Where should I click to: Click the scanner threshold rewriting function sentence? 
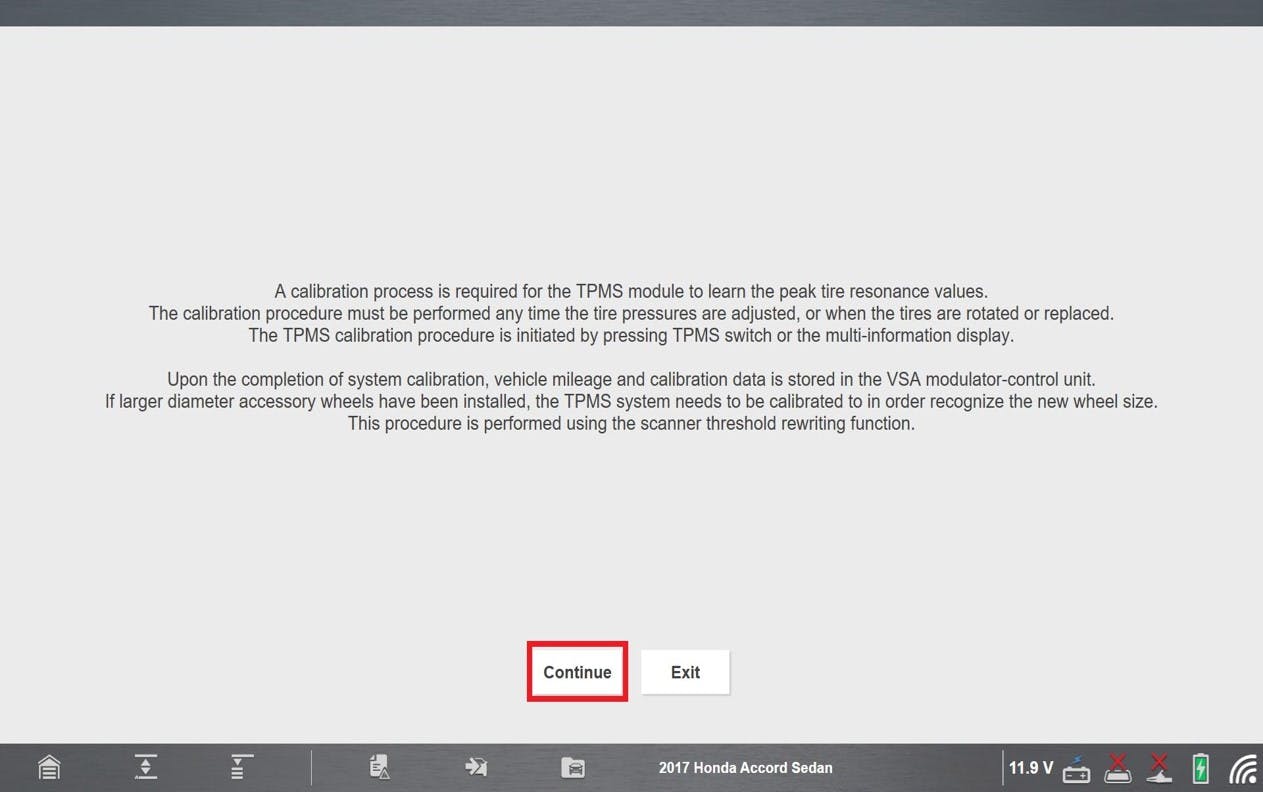[631, 423]
